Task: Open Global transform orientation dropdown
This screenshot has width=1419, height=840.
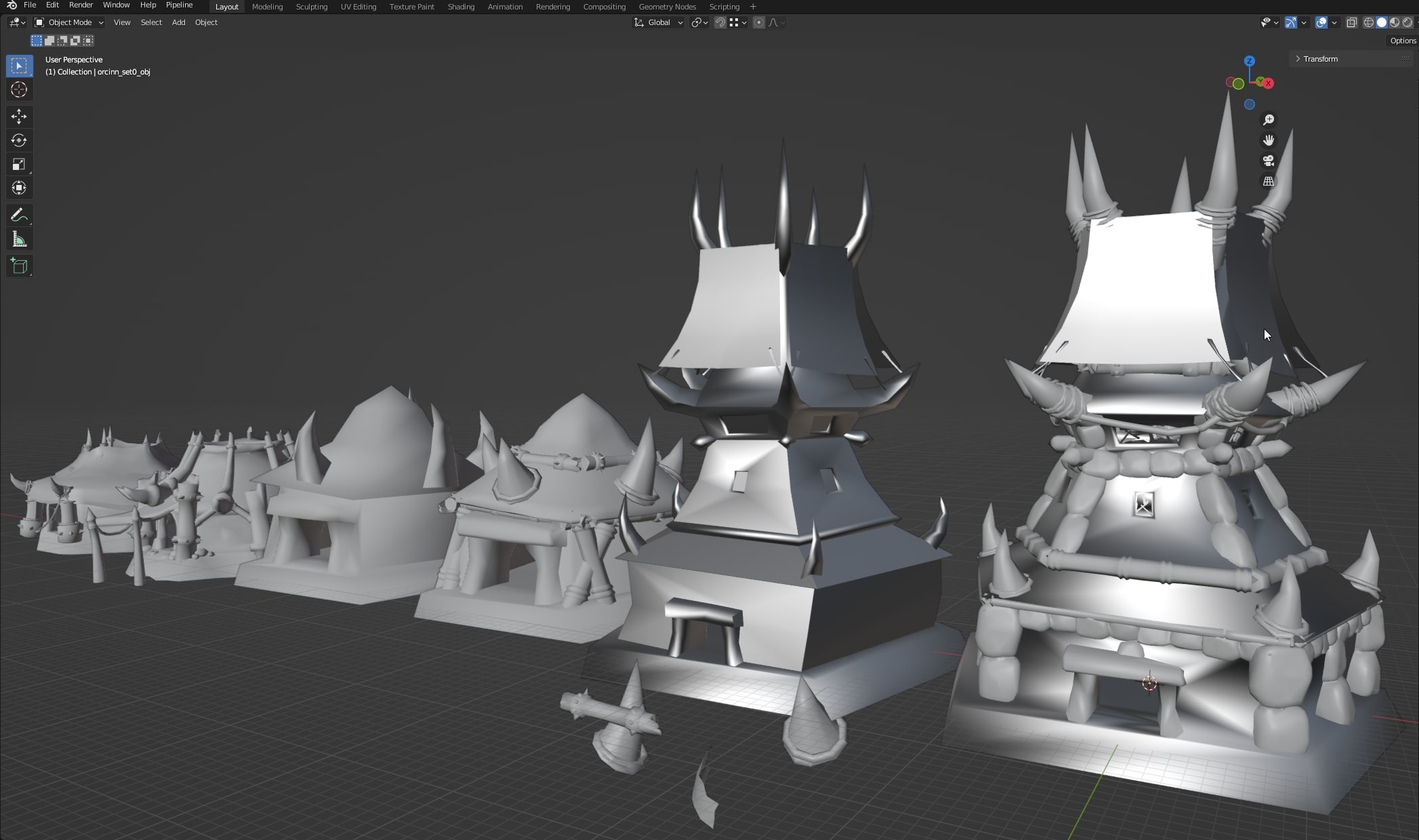Action: [x=659, y=22]
